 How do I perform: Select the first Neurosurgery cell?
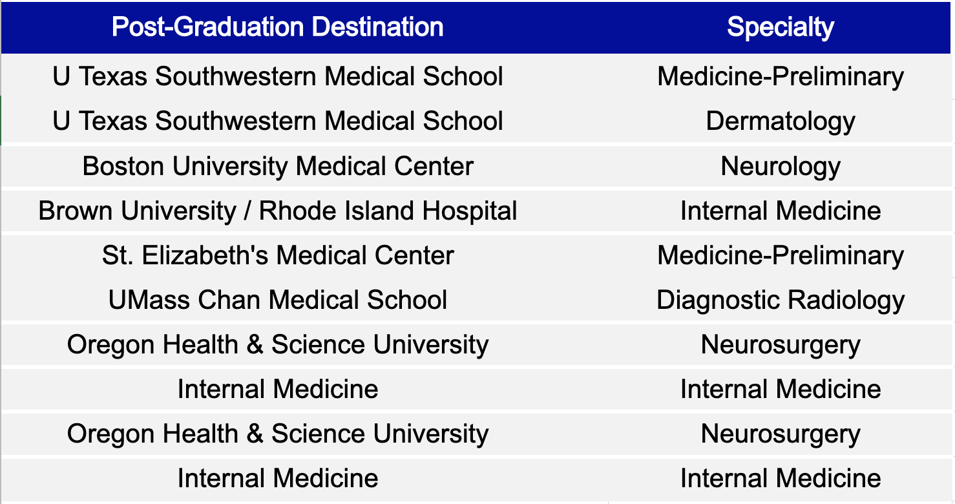pos(780,345)
